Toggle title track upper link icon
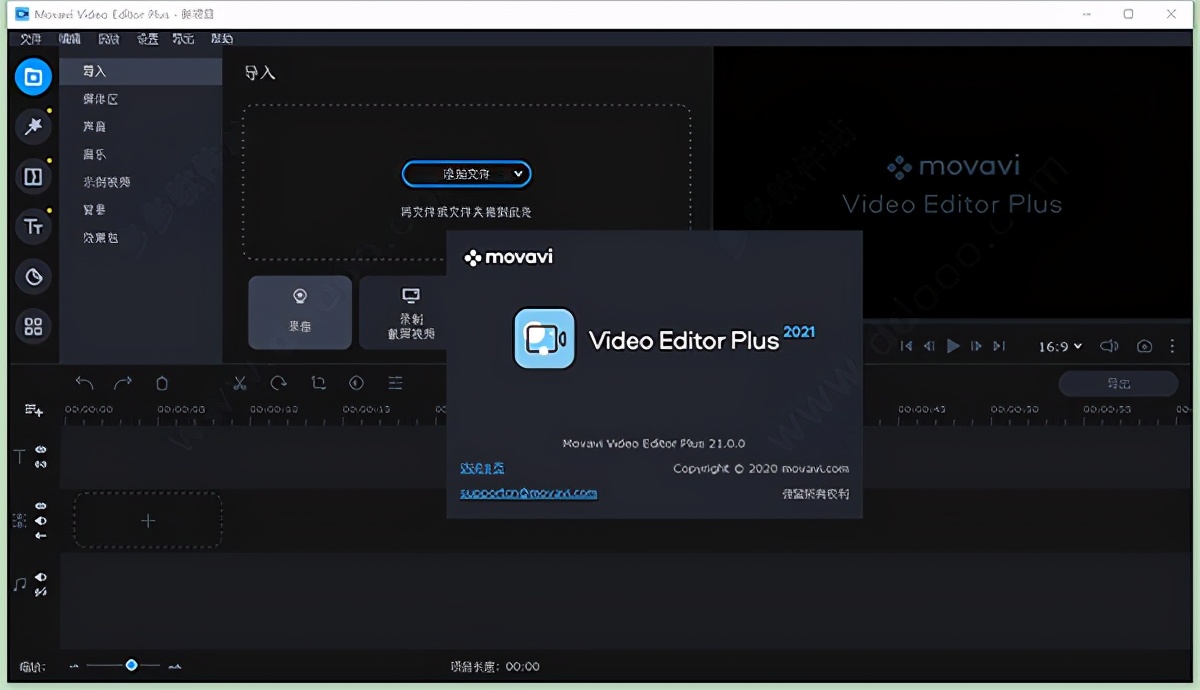Screen dimensions: 1200x690 click(41, 450)
